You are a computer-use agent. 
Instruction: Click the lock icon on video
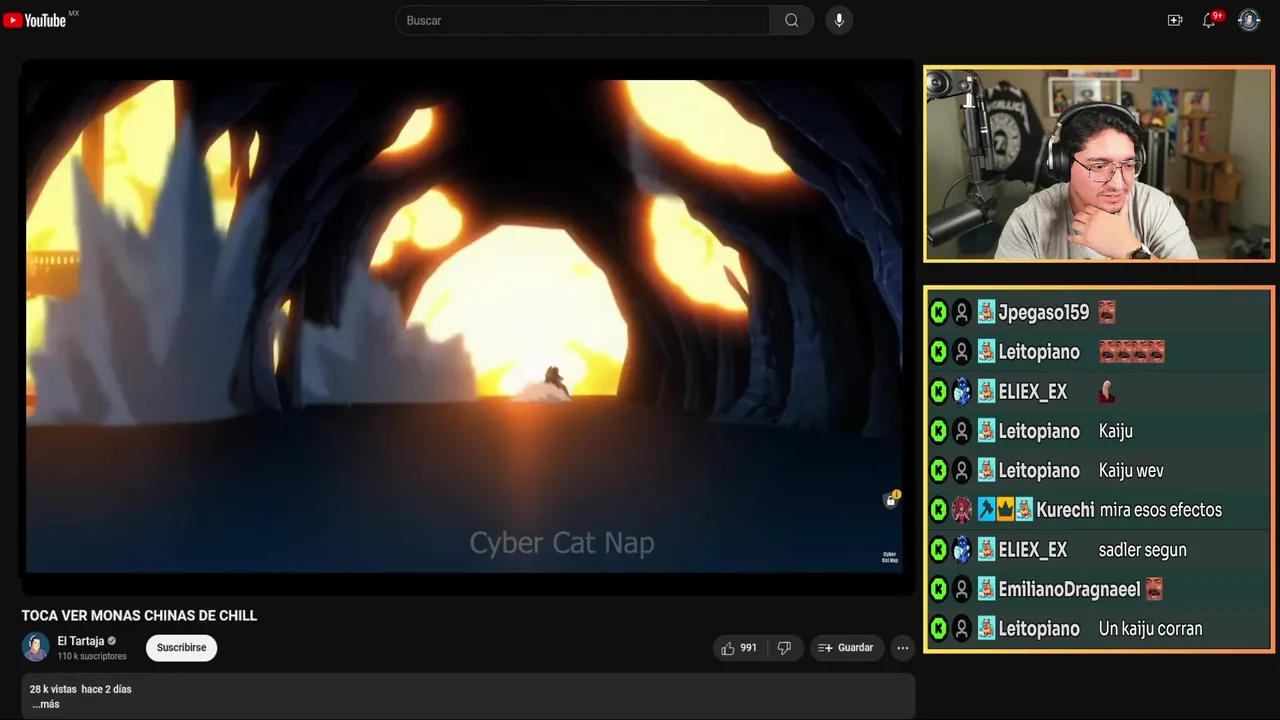(891, 500)
